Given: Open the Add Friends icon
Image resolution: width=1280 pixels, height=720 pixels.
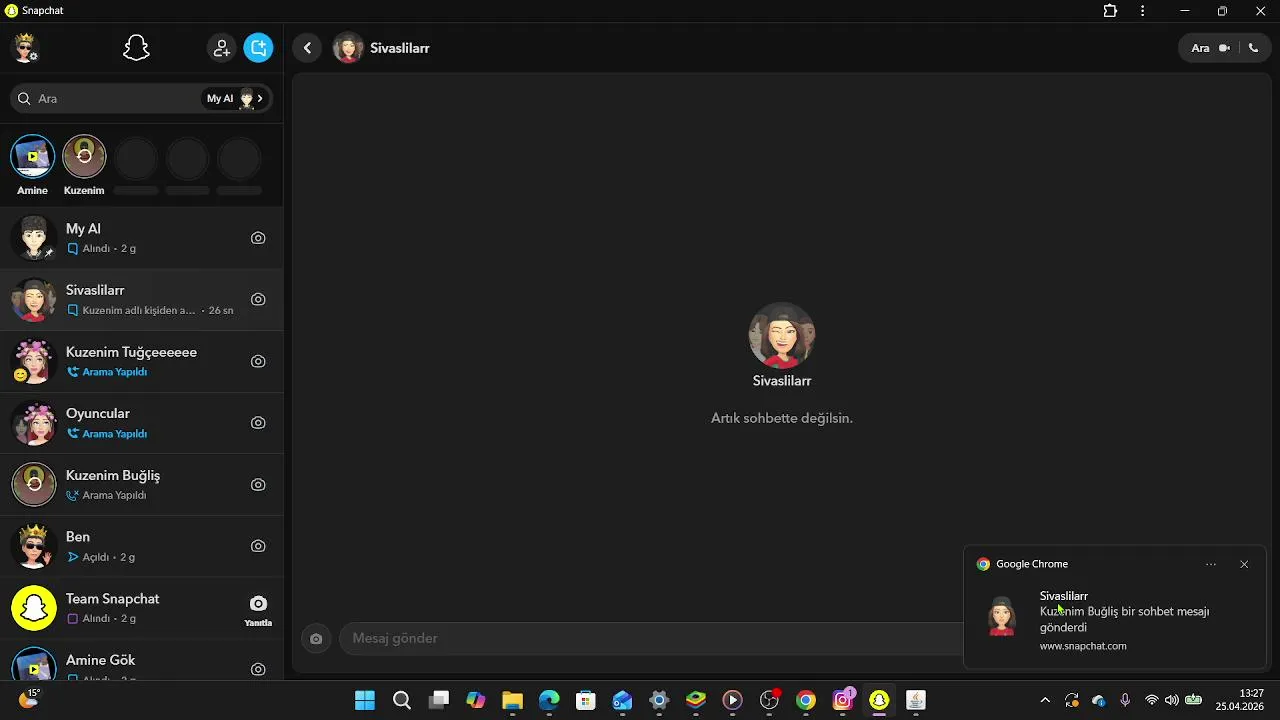Looking at the screenshot, I should [221, 48].
